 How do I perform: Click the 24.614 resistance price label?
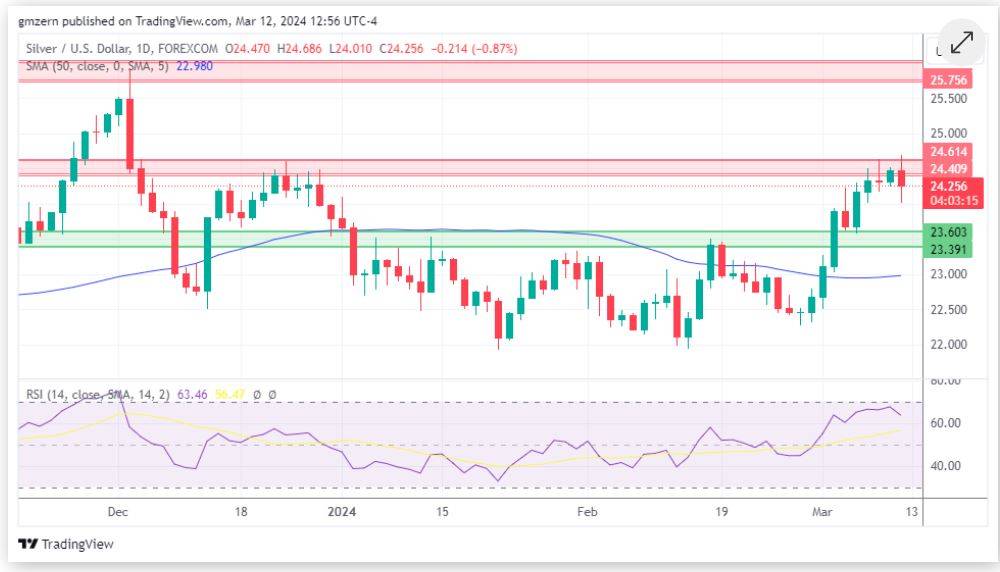[x=948, y=151]
